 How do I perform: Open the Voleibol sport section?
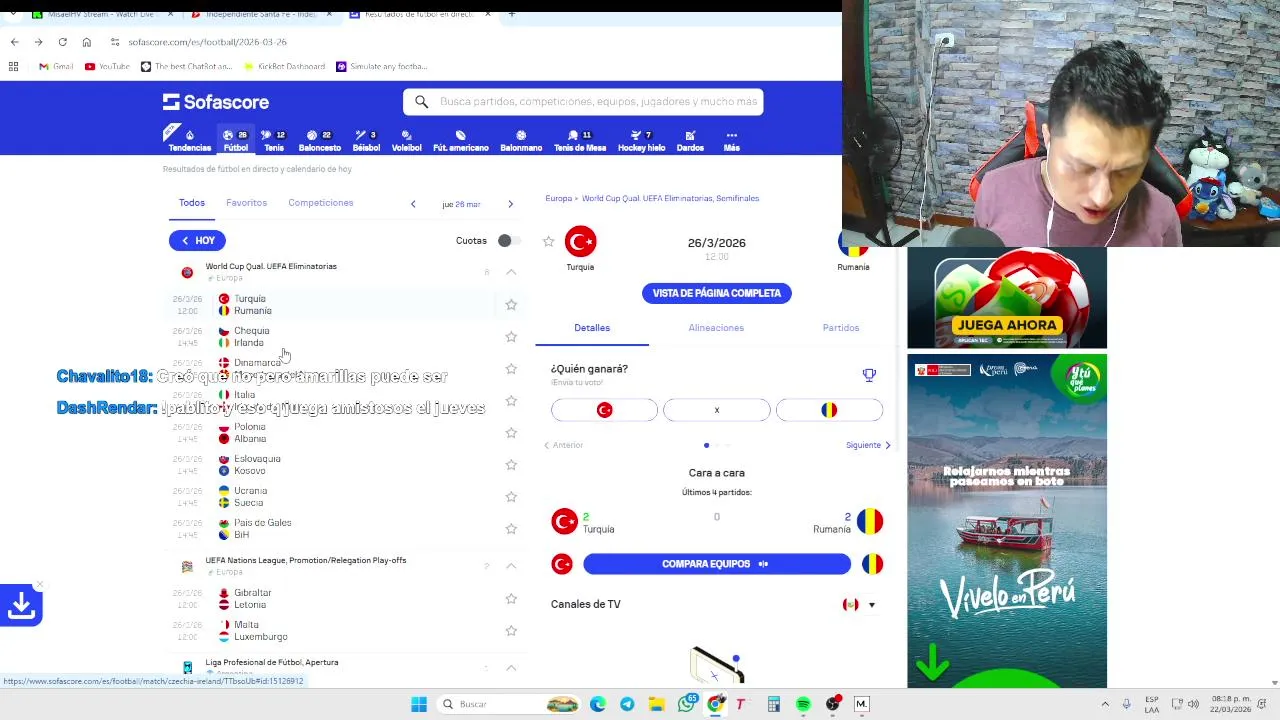406,140
